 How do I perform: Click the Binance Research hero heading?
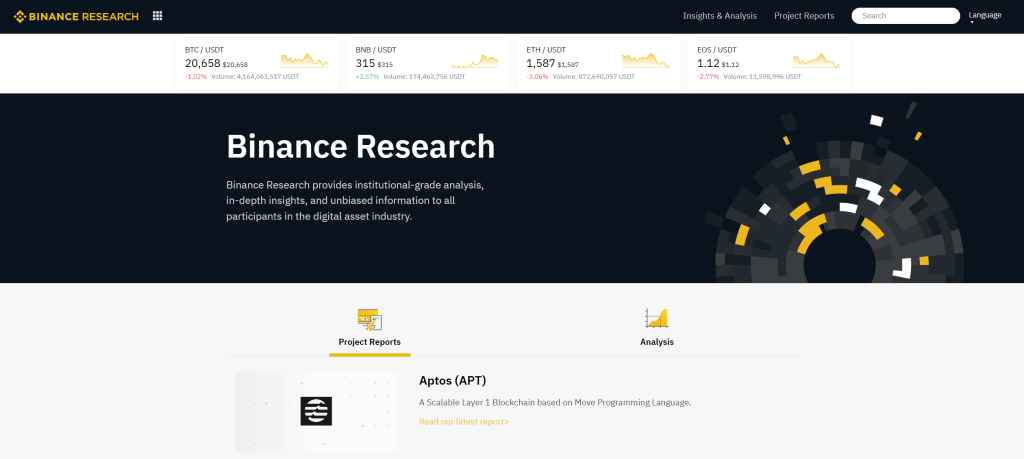(x=360, y=146)
